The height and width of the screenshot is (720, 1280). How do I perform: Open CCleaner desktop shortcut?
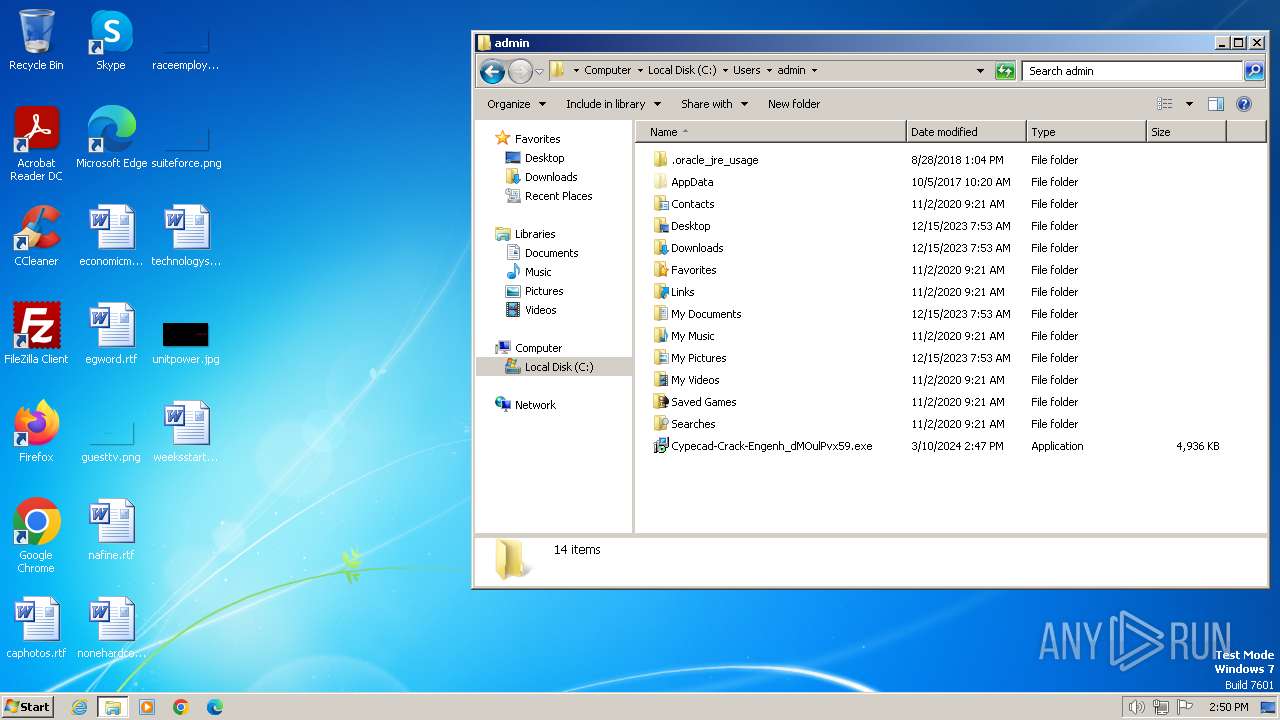coord(36,236)
